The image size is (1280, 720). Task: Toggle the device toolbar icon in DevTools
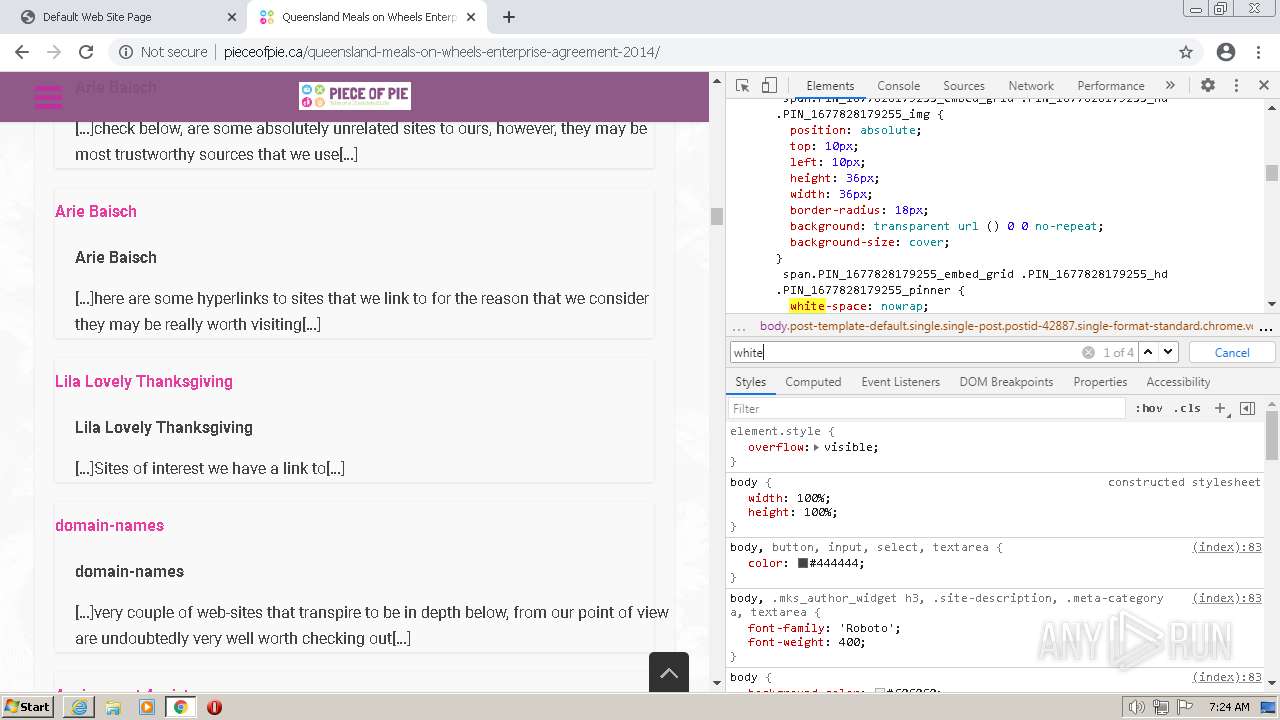[769, 86]
